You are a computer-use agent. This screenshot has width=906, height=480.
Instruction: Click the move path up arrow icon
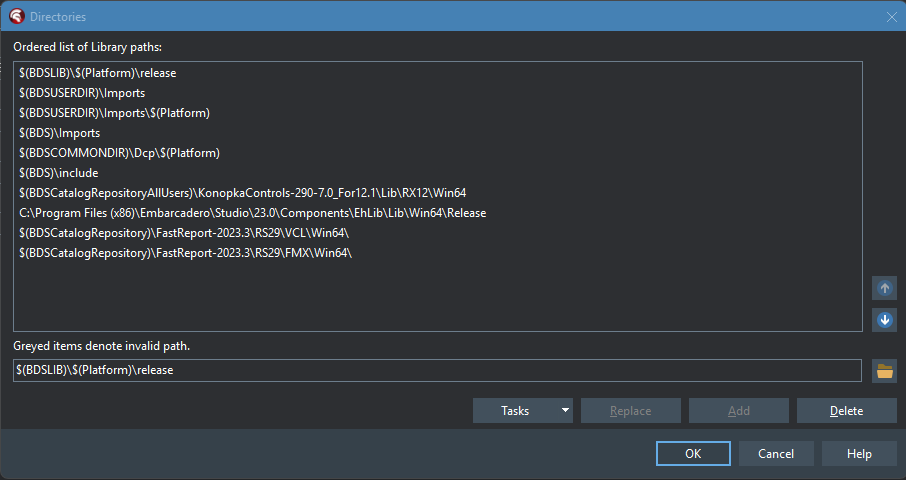(x=884, y=288)
